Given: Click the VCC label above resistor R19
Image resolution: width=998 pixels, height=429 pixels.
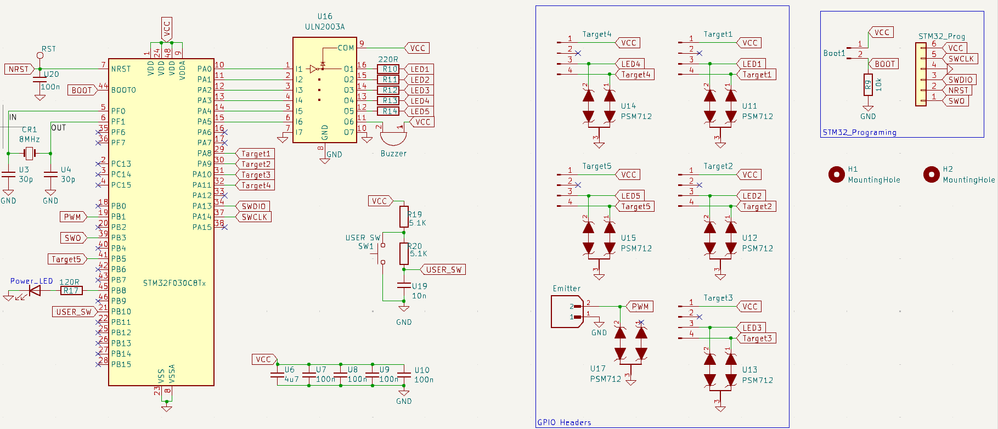Looking at the screenshot, I should pyautogui.click(x=381, y=201).
